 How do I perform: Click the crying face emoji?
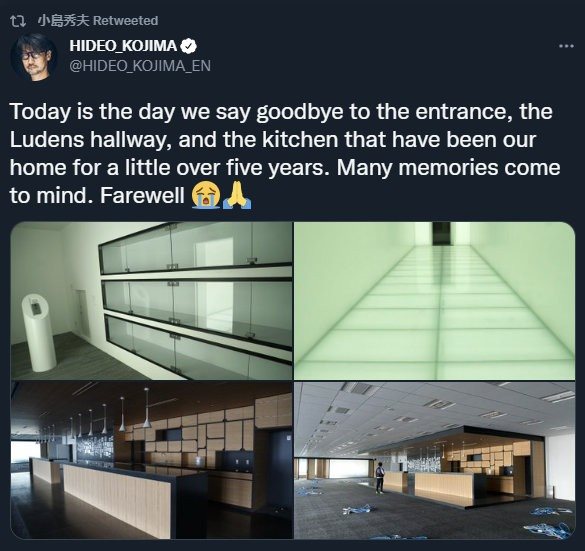pyautogui.click(x=206, y=196)
